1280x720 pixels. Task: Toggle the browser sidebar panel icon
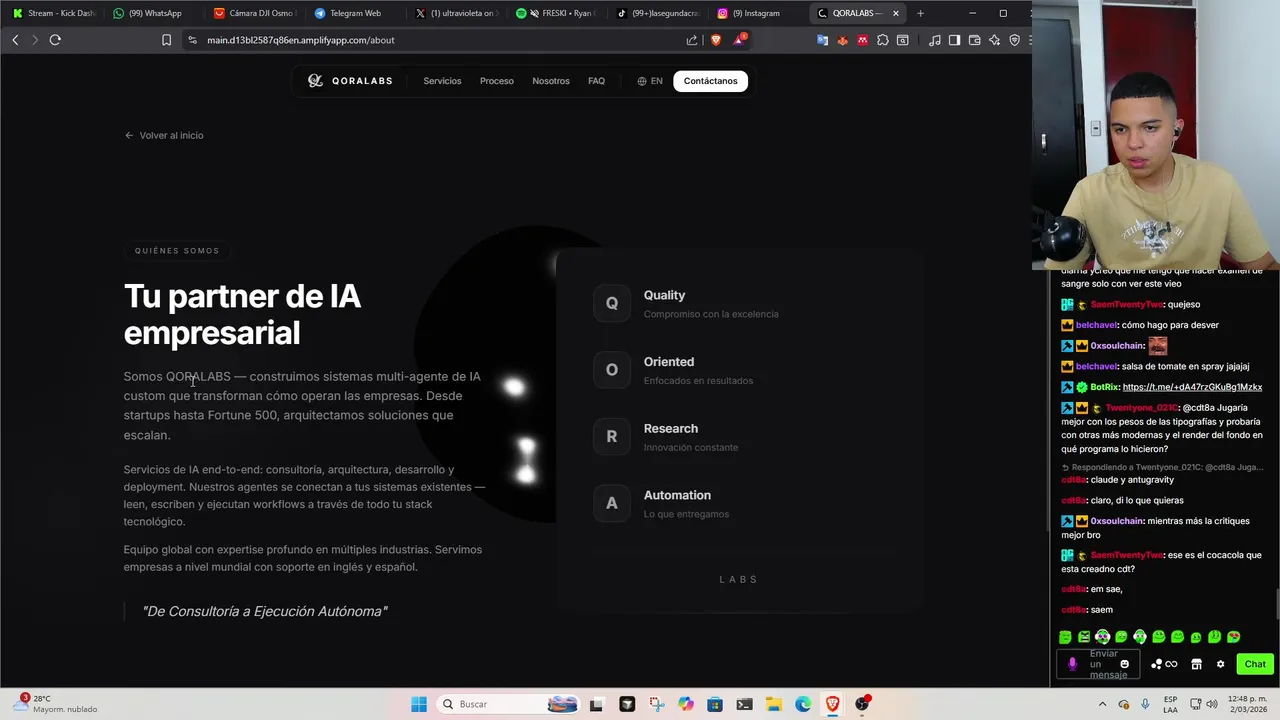pyautogui.click(x=954, y=40)
